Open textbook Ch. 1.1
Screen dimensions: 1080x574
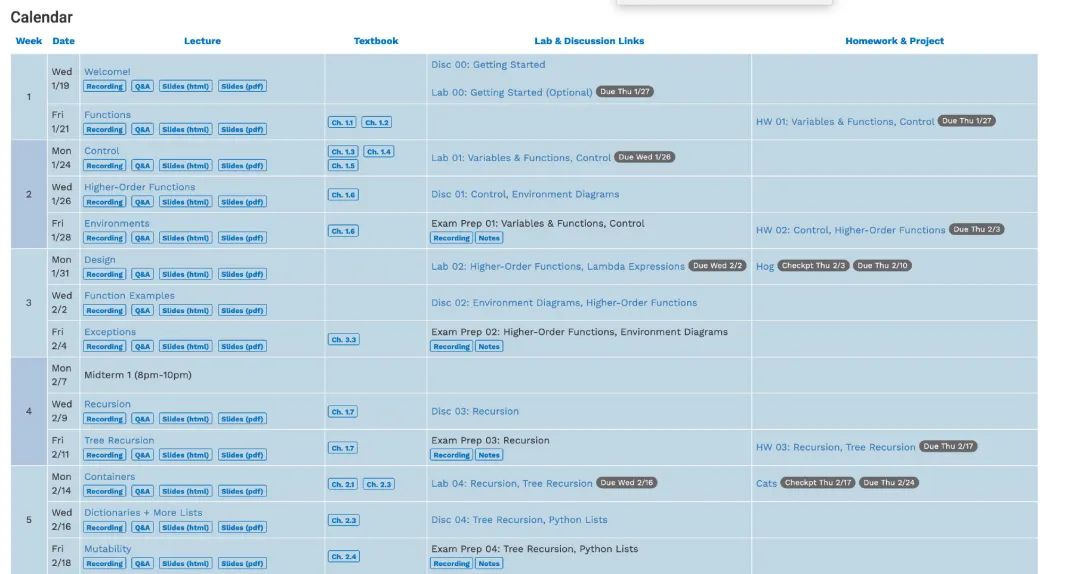(342, 123)
